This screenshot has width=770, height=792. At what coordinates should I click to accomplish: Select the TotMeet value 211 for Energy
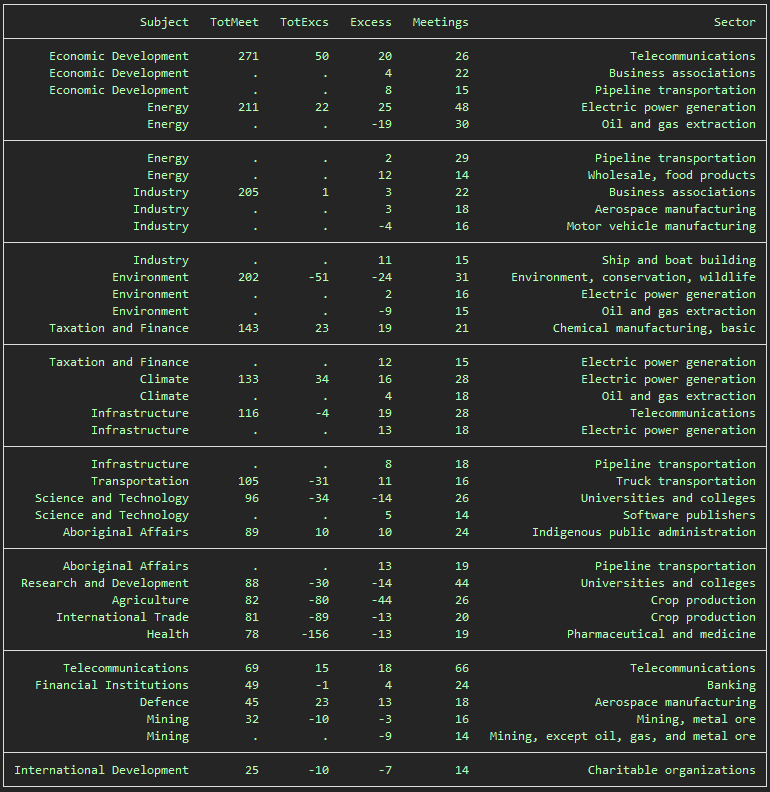[248, 107]
